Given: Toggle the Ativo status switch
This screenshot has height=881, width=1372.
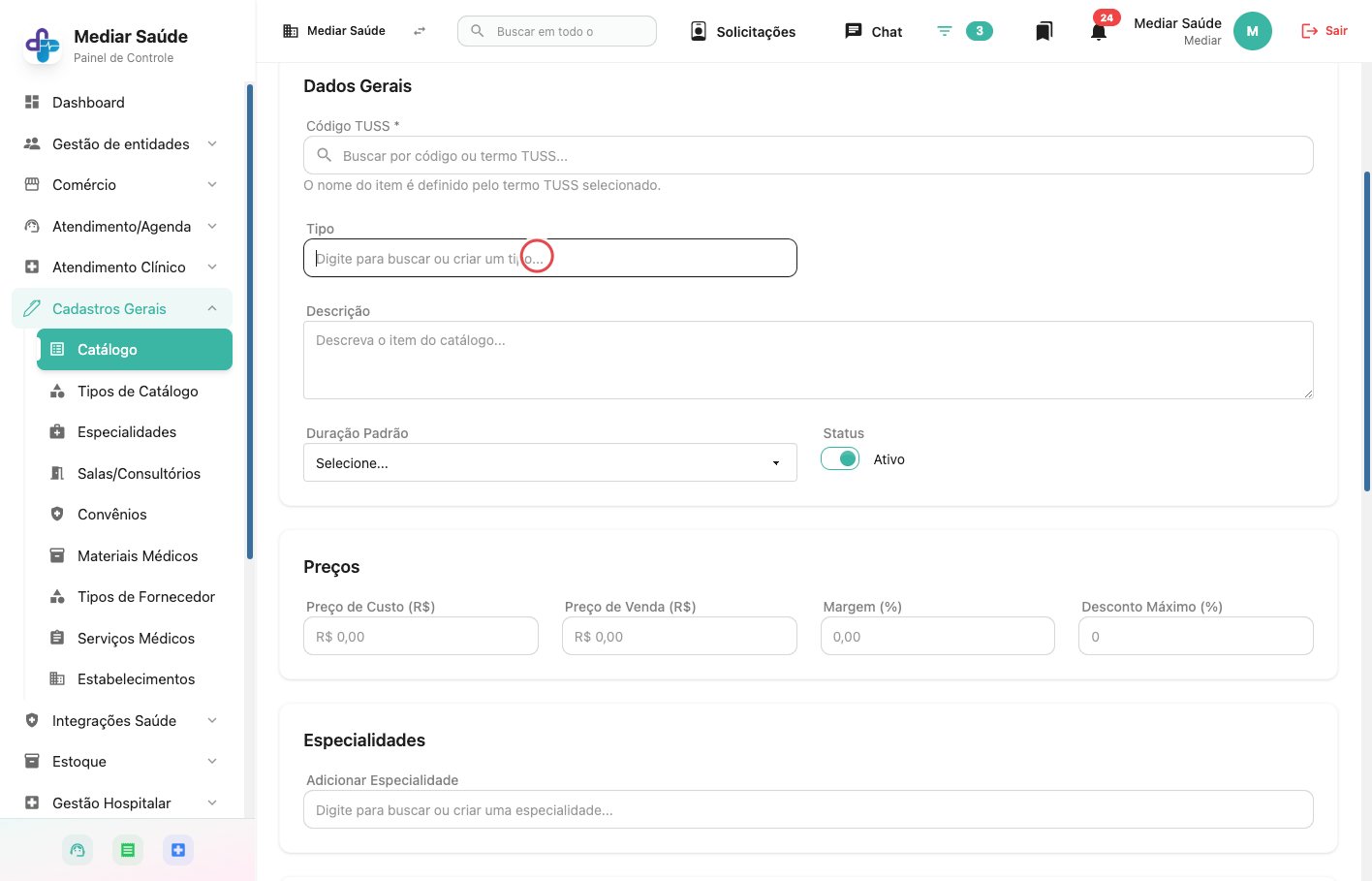Looking at the screenshot, I should coord(840,458).
